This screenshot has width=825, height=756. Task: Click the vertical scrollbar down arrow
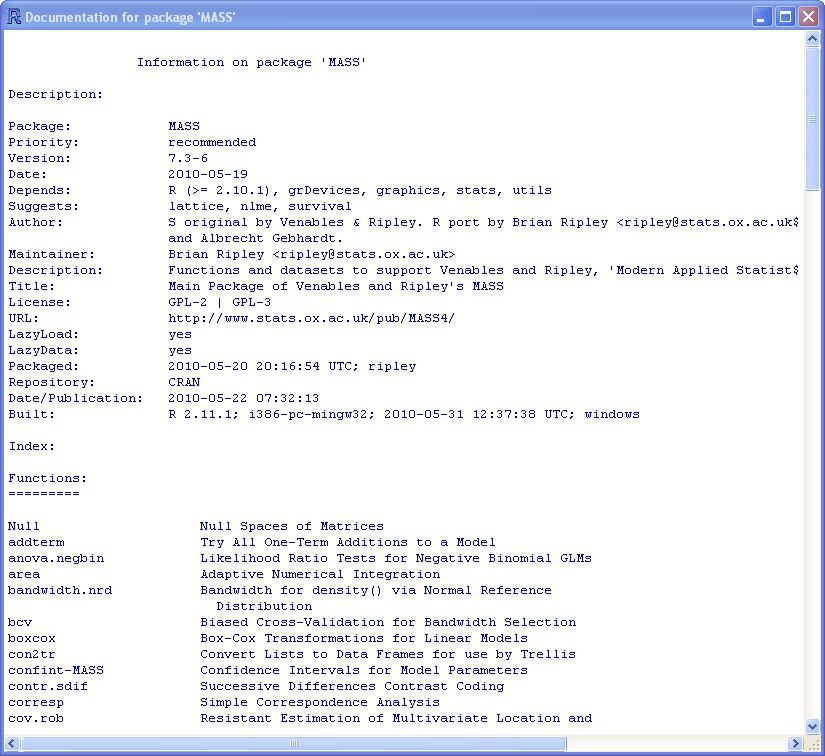[x=812, y=727]
